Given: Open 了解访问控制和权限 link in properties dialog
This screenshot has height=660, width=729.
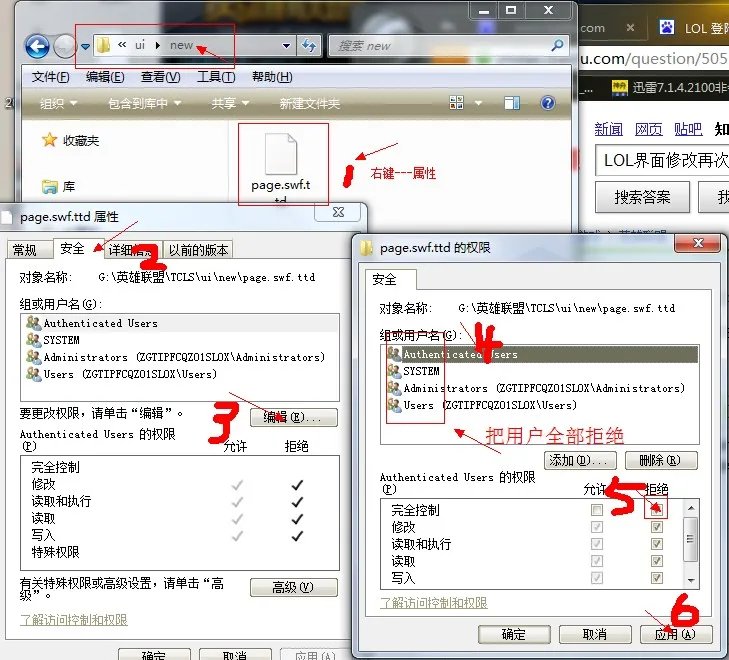Looking at the screenshot, I should tap(73, 620).
